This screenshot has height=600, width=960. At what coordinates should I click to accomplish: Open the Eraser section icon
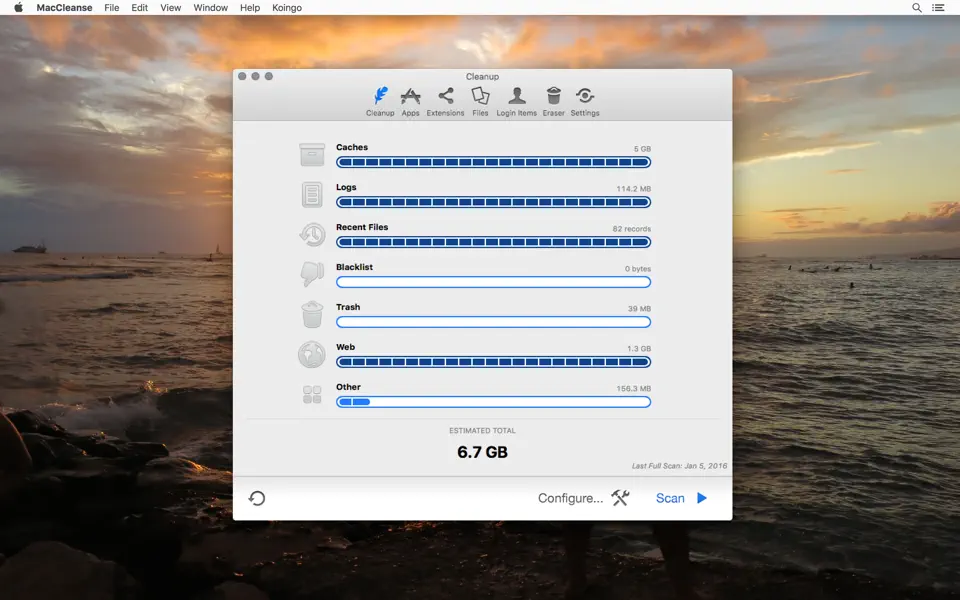pyautogui.click(x=553, y=97)
